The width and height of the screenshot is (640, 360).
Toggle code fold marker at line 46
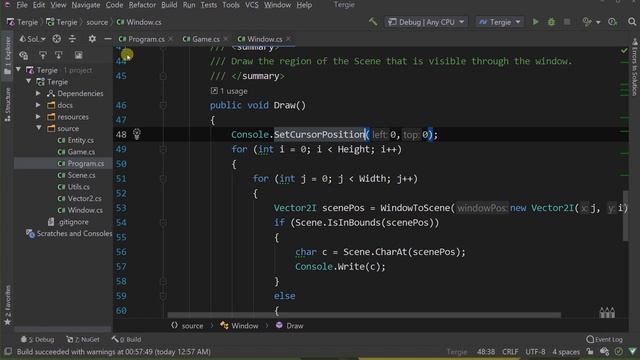coord(163,105)
